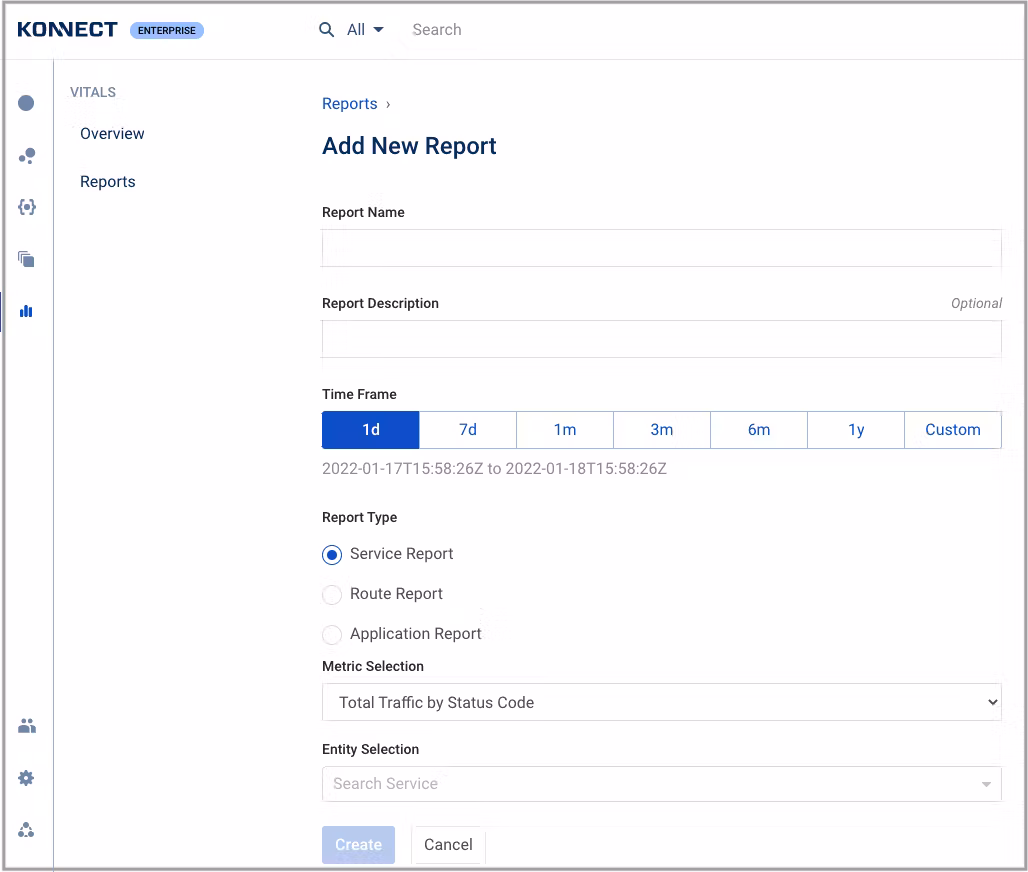Viewport: 1028px width, 872px height.
Task: Open the stacked pages icon in sidebar
Action: coord(27,259)
